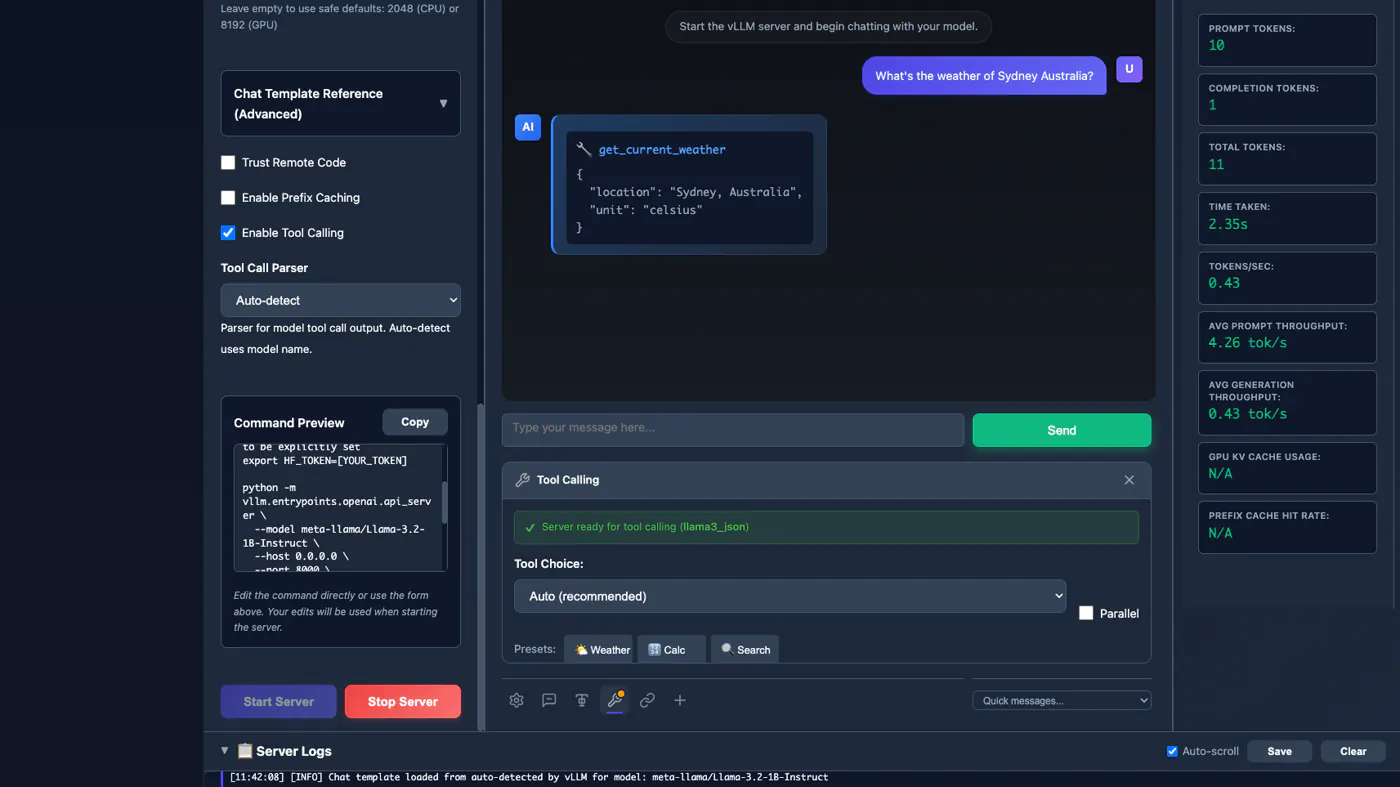Image resolution: width=1400 pixels, height=787 pixels.
Task: Click the message input field
Action: (733, 429)
